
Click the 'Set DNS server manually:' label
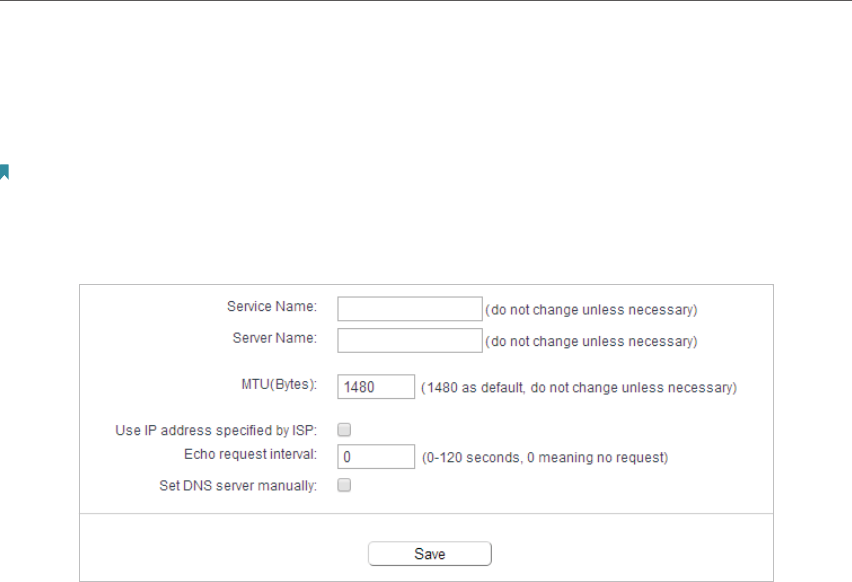pyautogui.click(x=237, y=485)
